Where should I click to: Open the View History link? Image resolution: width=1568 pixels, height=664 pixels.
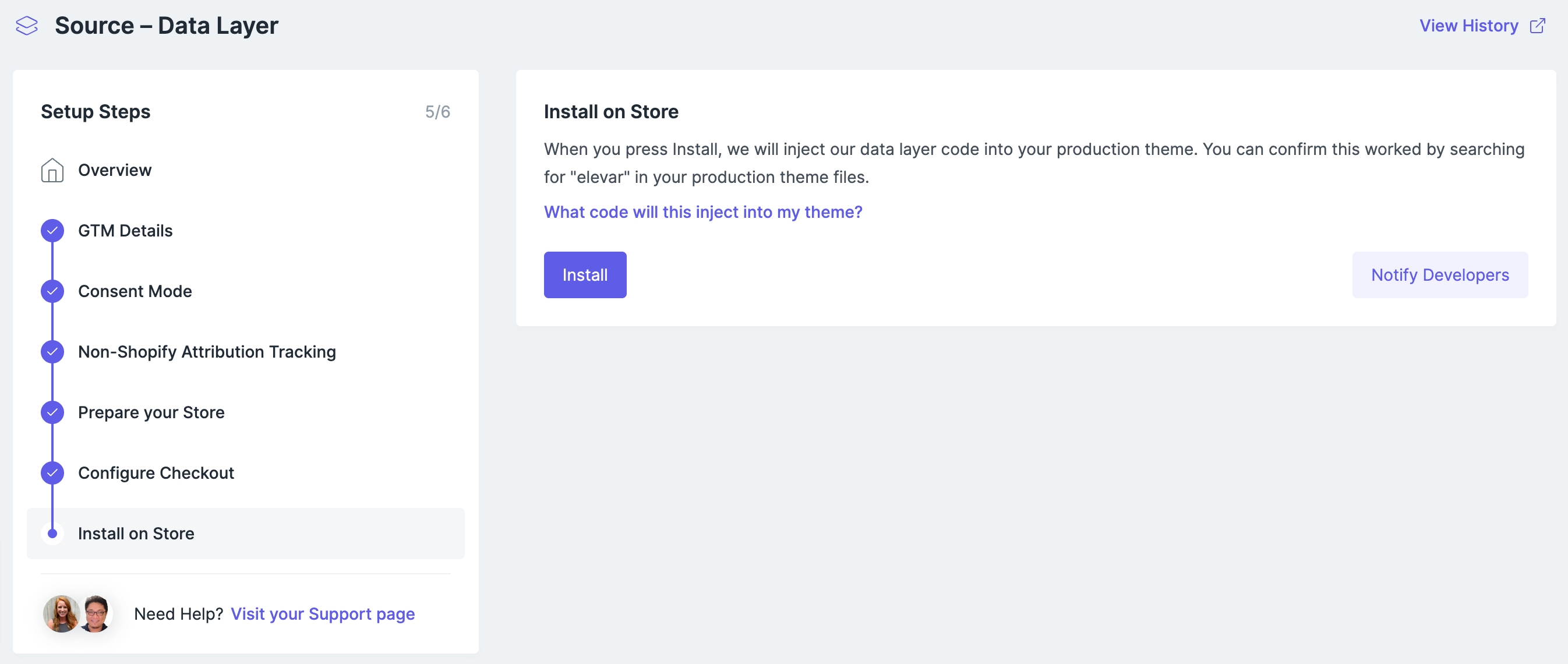tap(1468, 26)
